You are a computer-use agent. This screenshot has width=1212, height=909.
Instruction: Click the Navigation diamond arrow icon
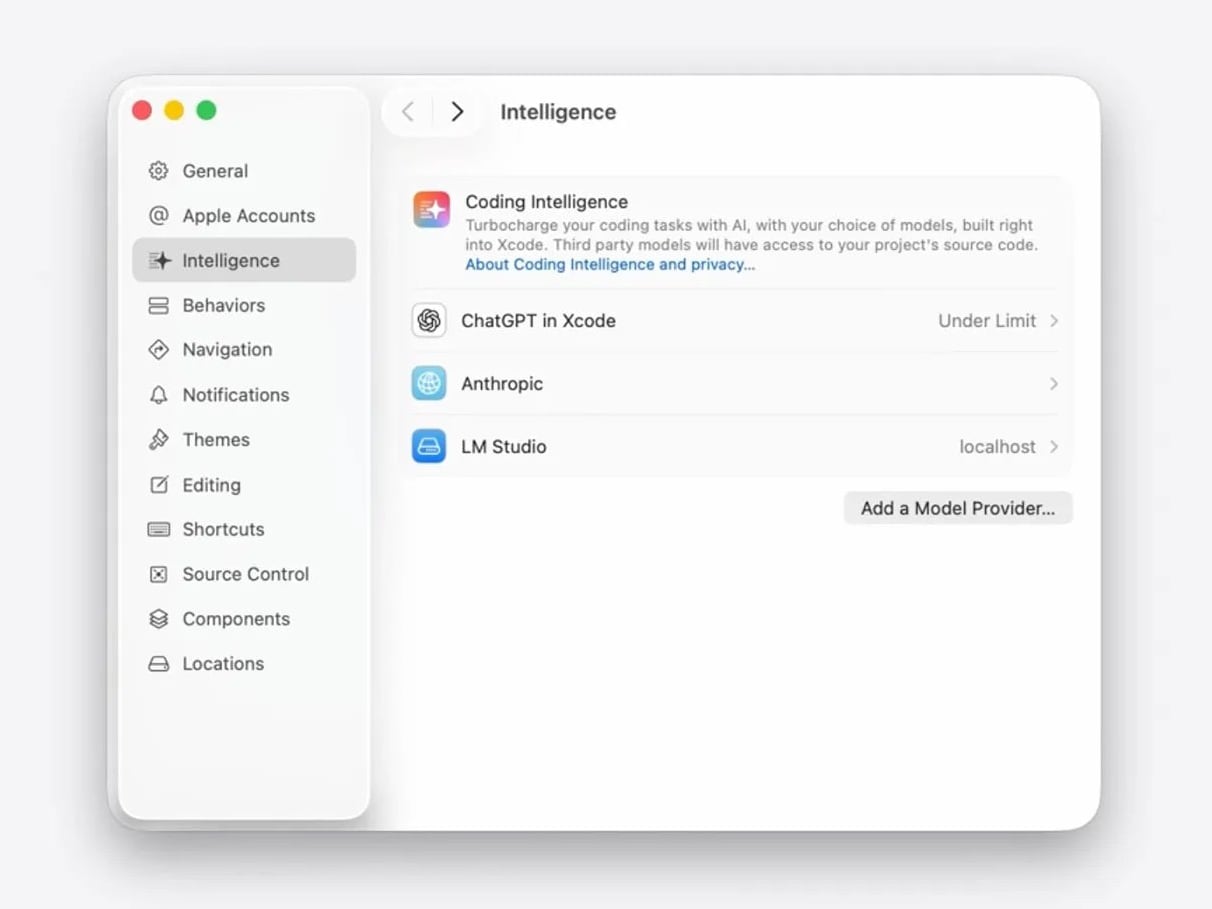[158, 350]
